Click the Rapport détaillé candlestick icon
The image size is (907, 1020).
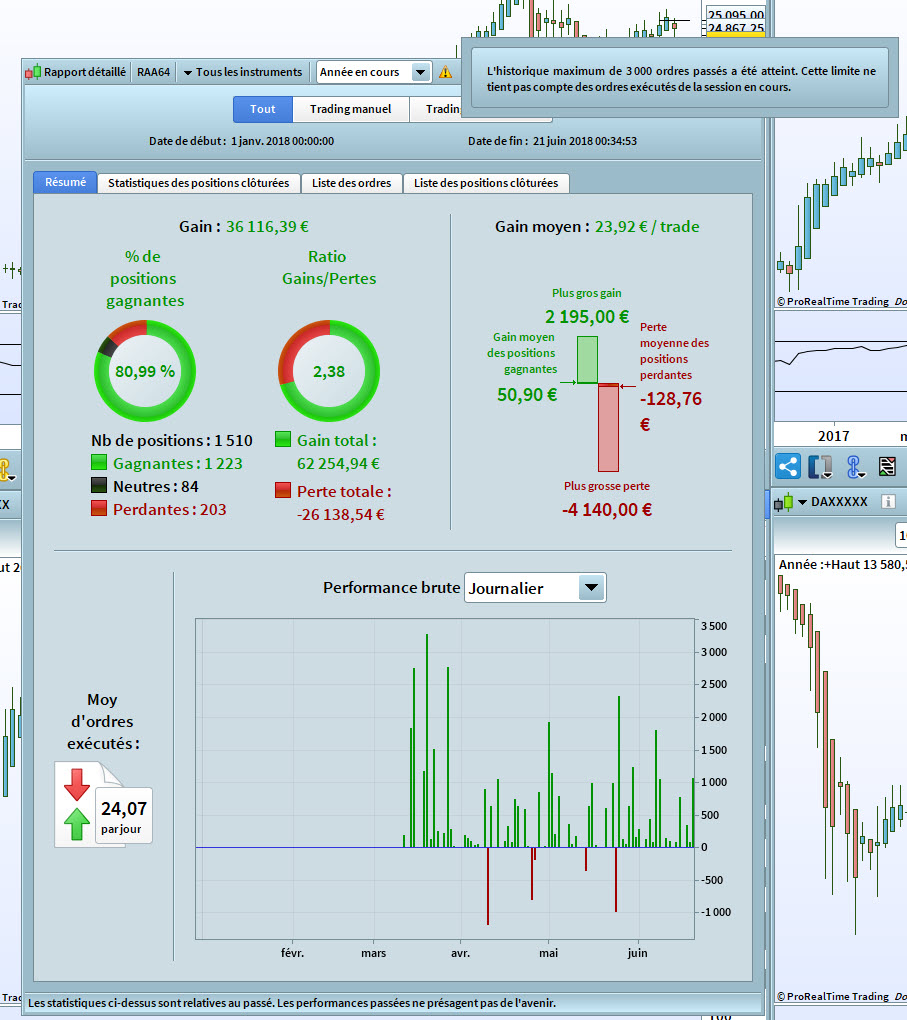tap(33, 72)
